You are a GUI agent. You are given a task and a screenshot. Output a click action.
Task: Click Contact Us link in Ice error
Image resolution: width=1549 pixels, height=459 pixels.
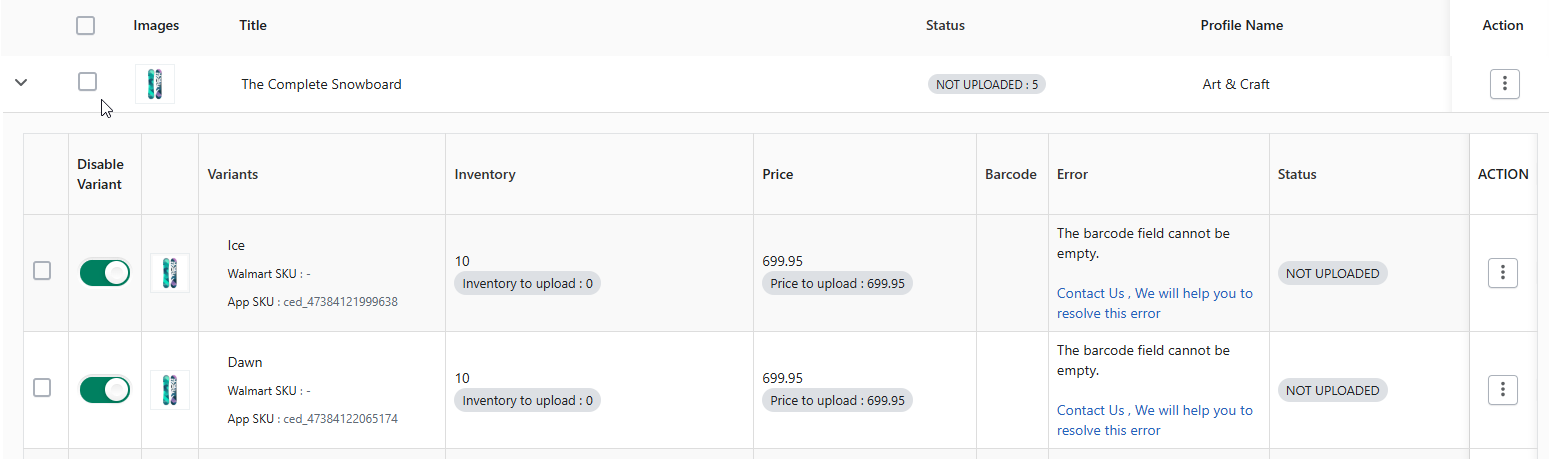1091,293
